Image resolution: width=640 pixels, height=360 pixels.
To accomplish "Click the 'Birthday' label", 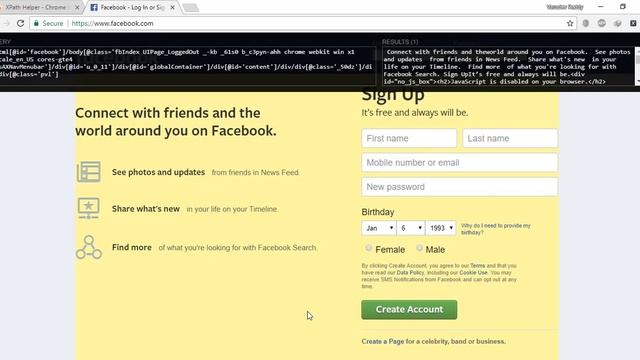I will click(x=378, y=212).
